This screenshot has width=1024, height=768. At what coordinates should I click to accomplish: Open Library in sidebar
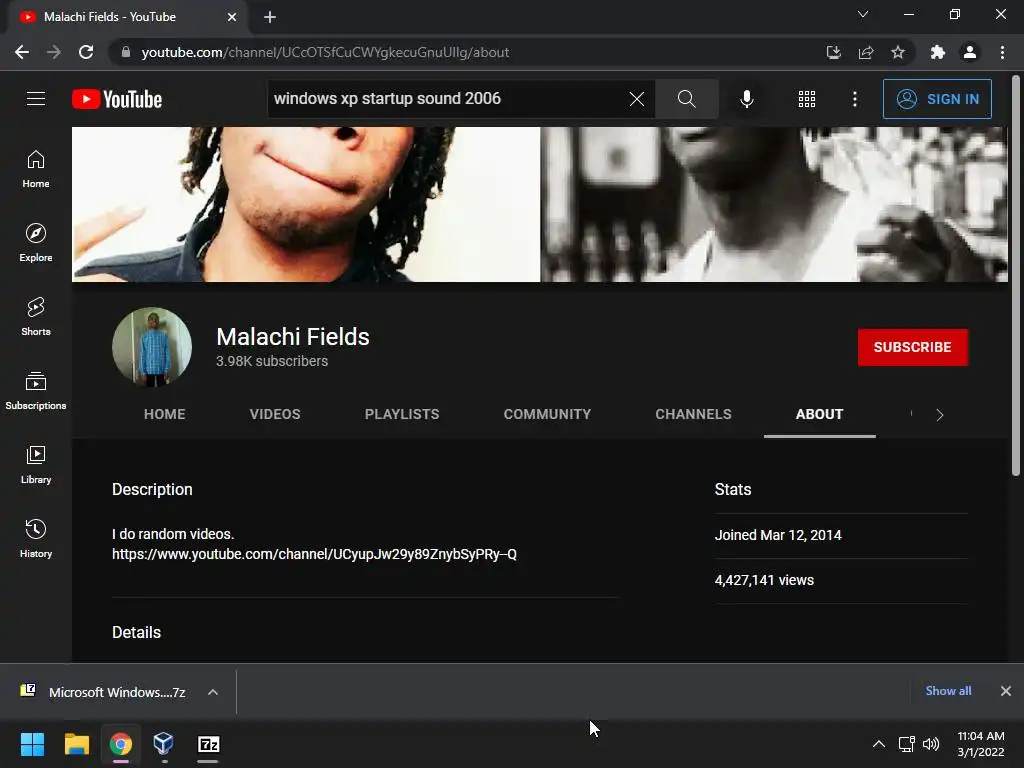[x=36, y=464]
